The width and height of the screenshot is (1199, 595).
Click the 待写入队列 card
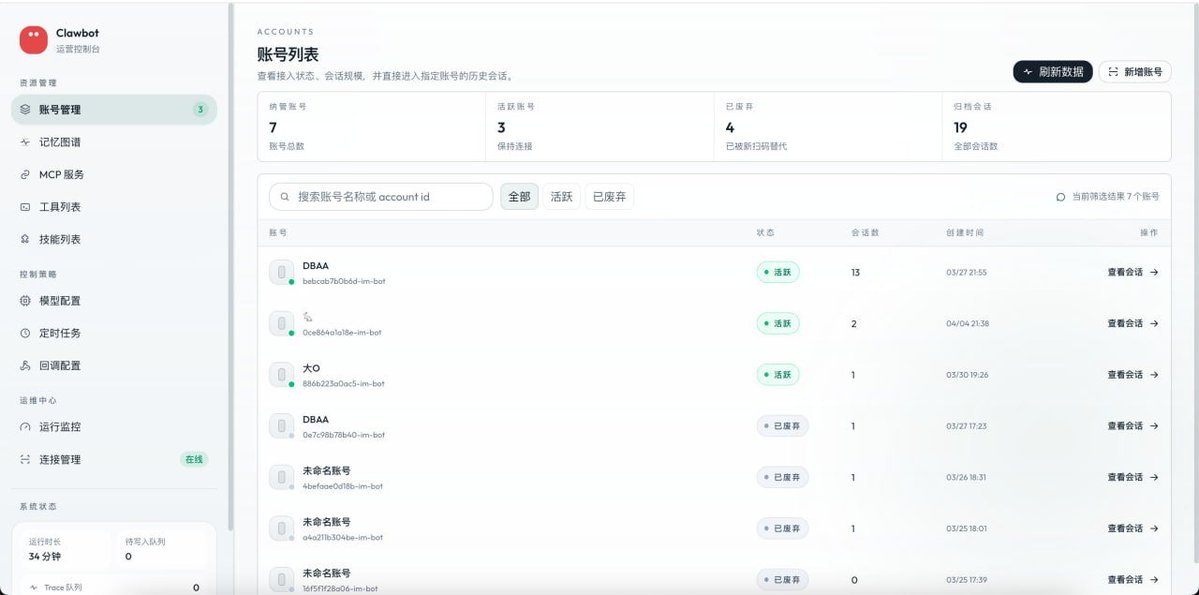162,549
